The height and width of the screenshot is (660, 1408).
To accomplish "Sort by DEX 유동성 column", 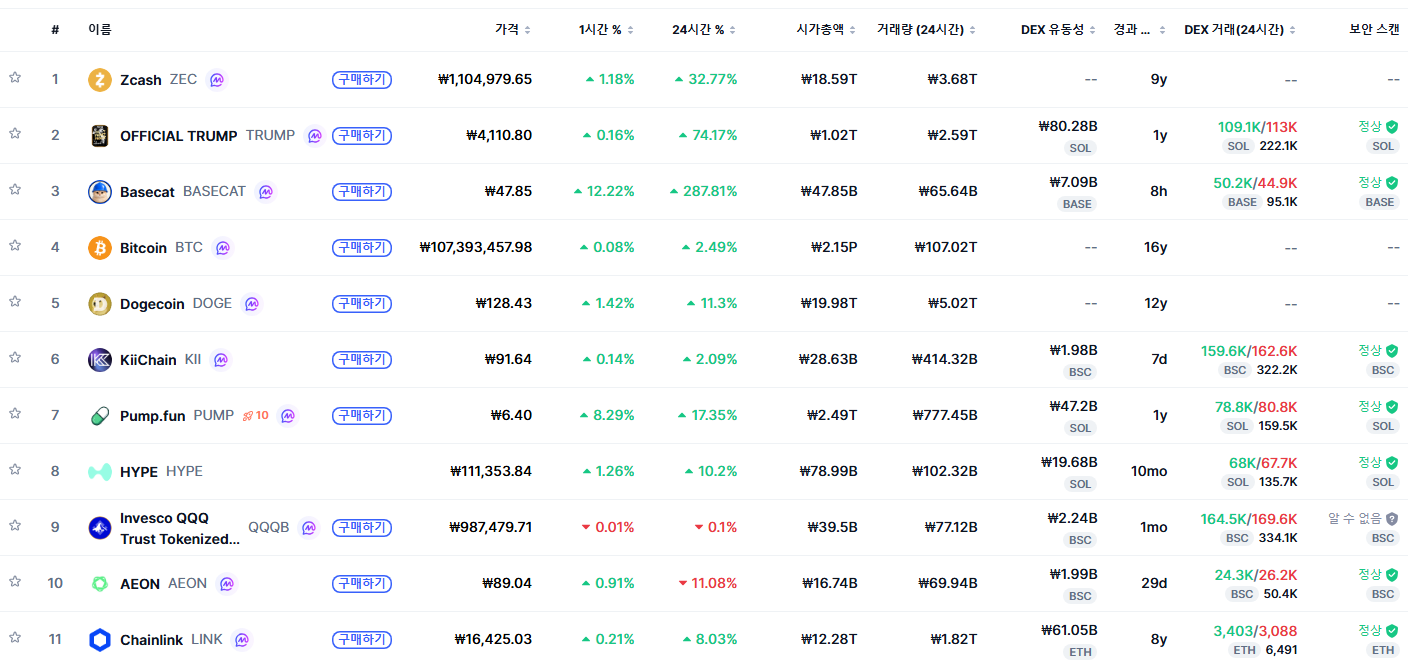I will tap(1059, 30).
